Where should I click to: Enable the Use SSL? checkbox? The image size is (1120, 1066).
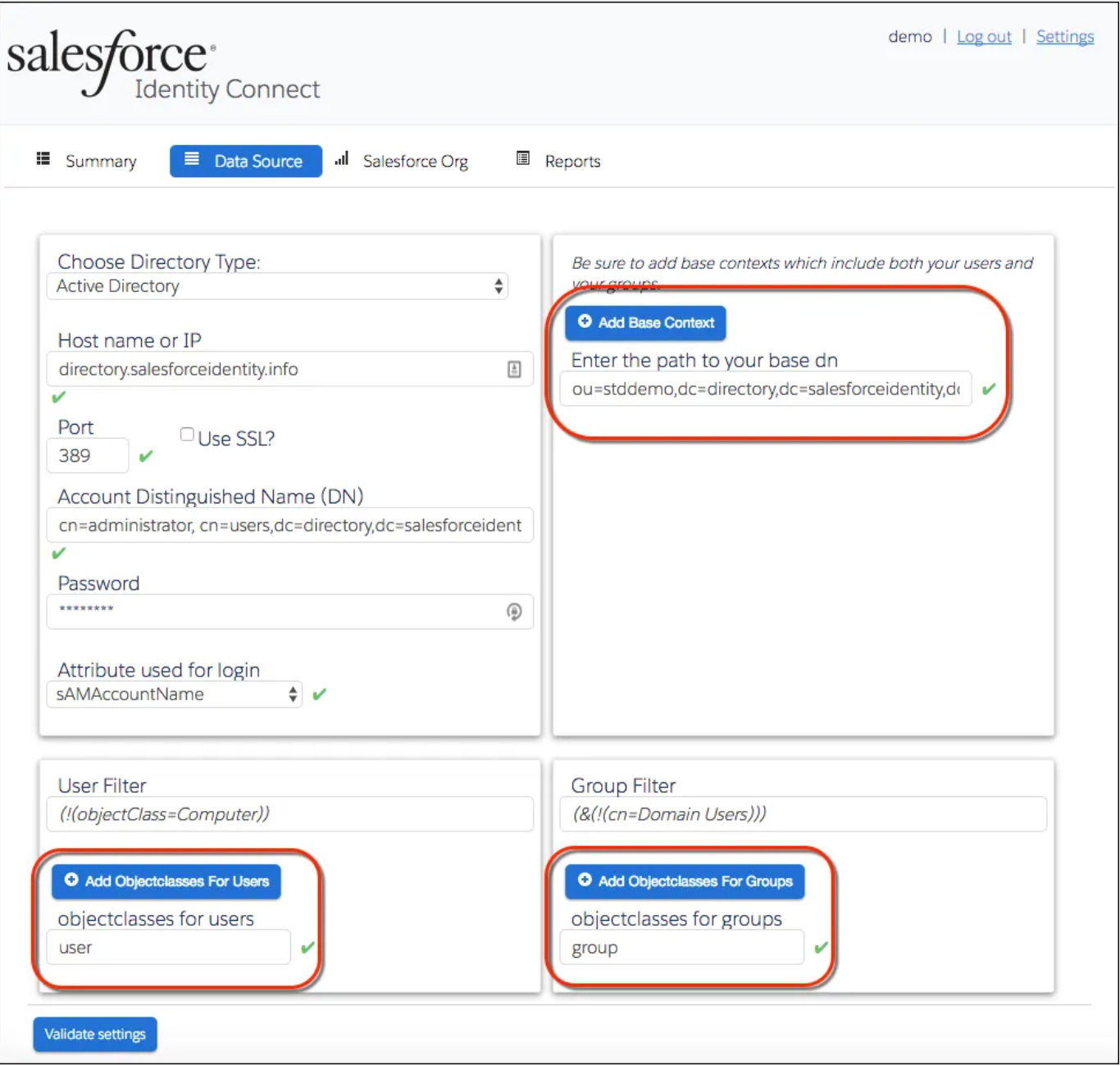pos(187,435)
